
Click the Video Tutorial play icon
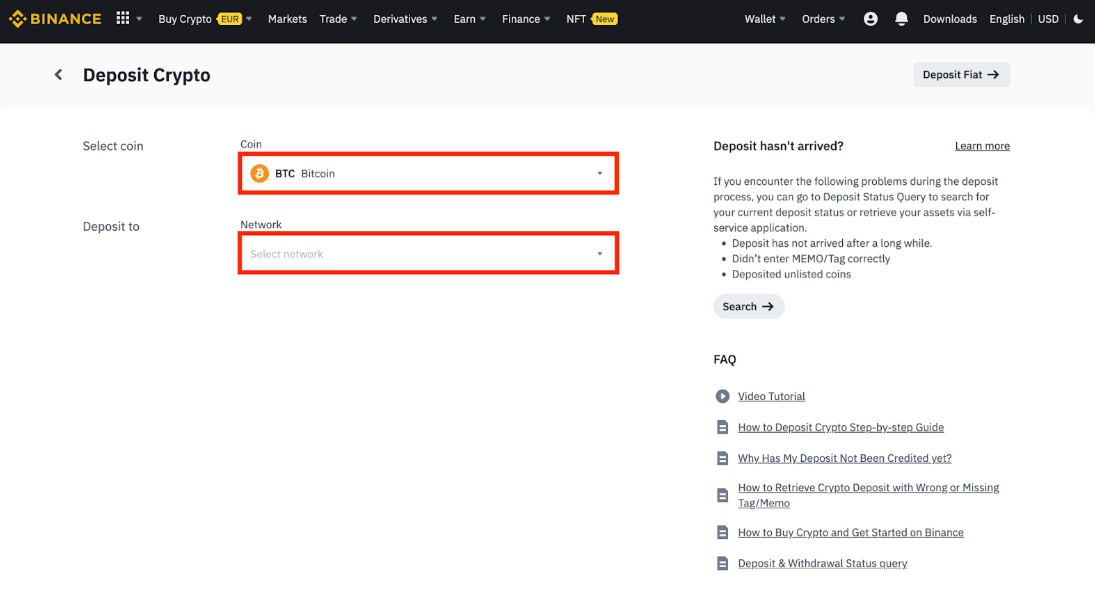click(722, 396)
